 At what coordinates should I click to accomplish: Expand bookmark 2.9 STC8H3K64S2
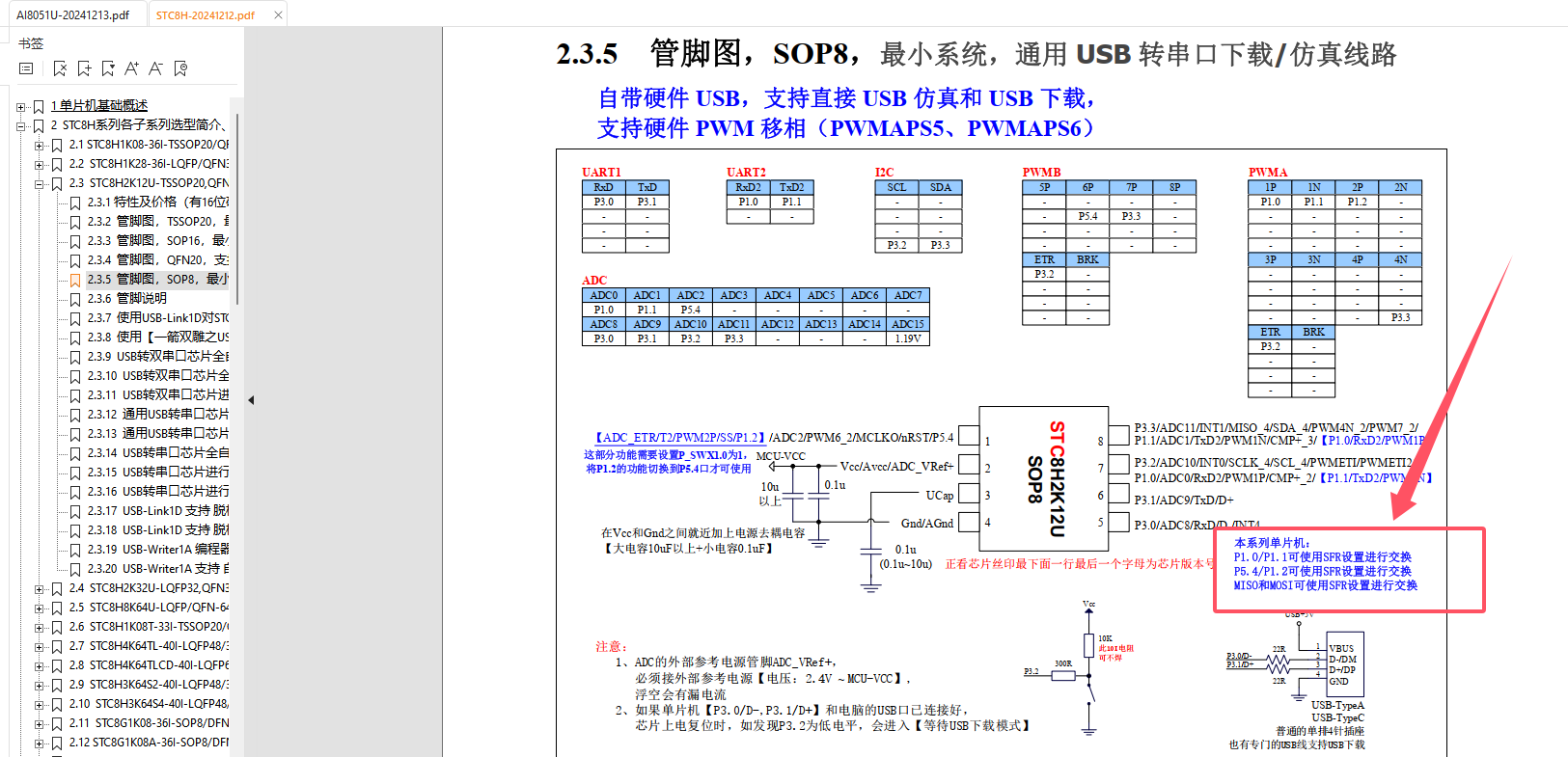(39, 685)
